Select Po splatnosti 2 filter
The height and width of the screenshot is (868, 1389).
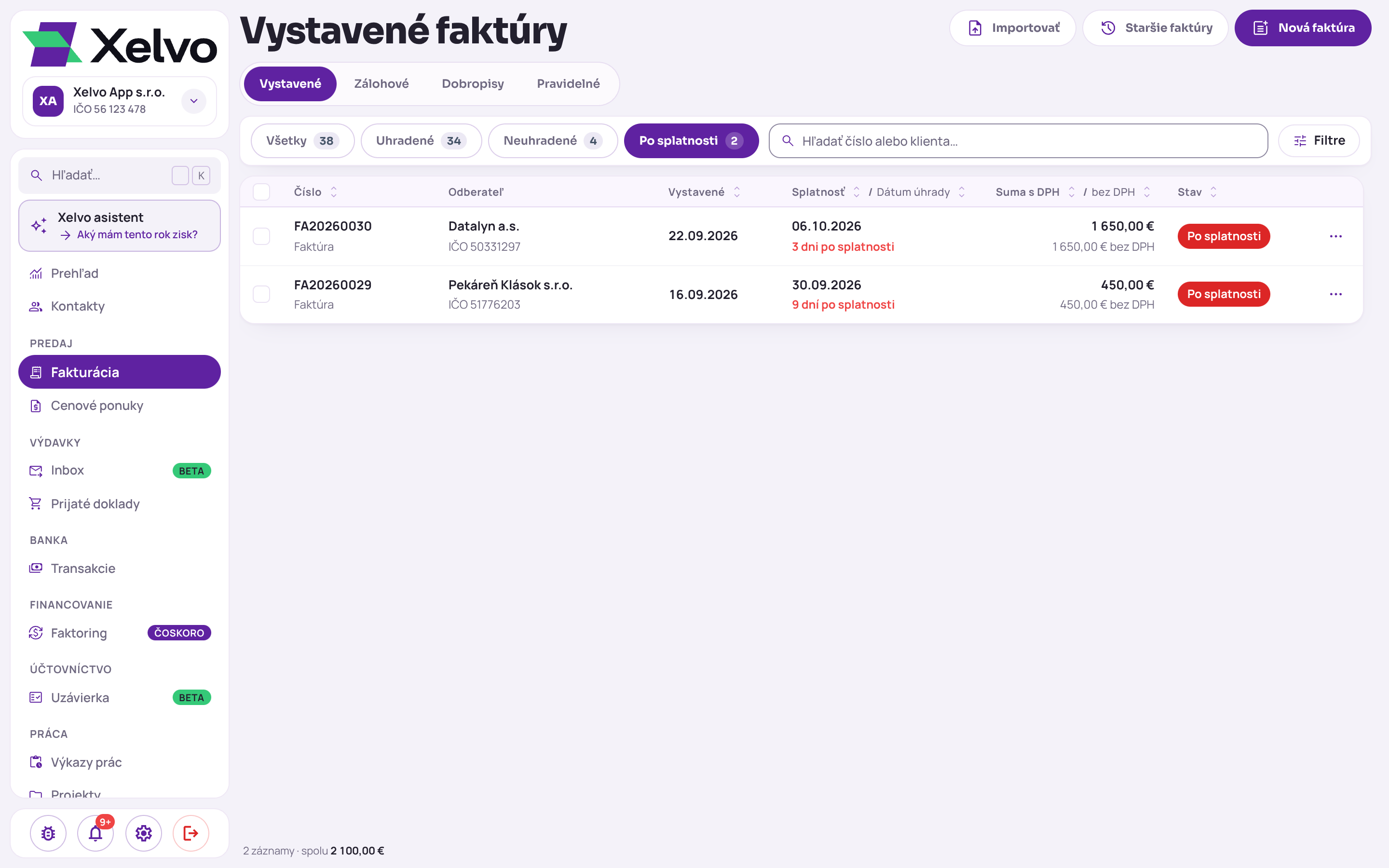[691, 141]
